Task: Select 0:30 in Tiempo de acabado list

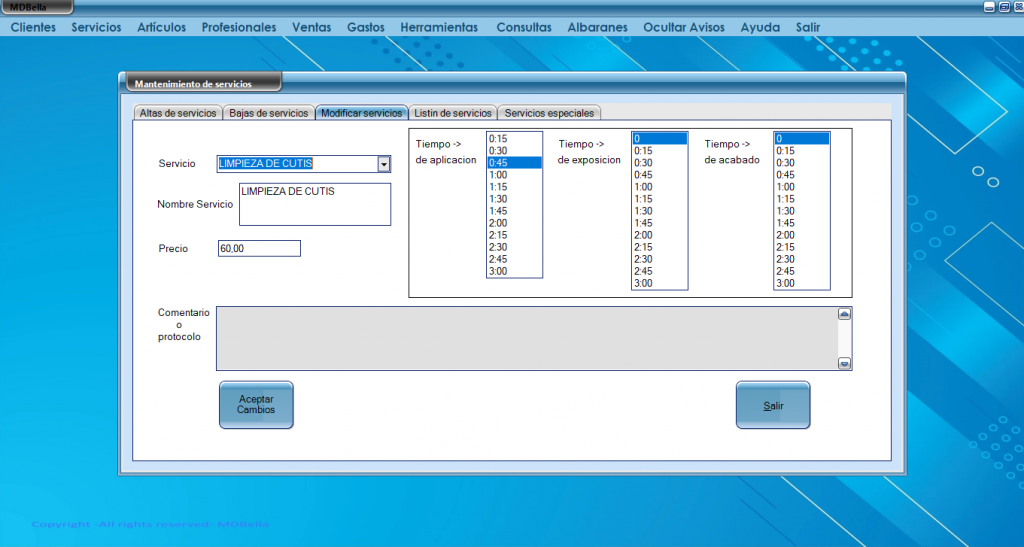Action: (x=802, y=163)
